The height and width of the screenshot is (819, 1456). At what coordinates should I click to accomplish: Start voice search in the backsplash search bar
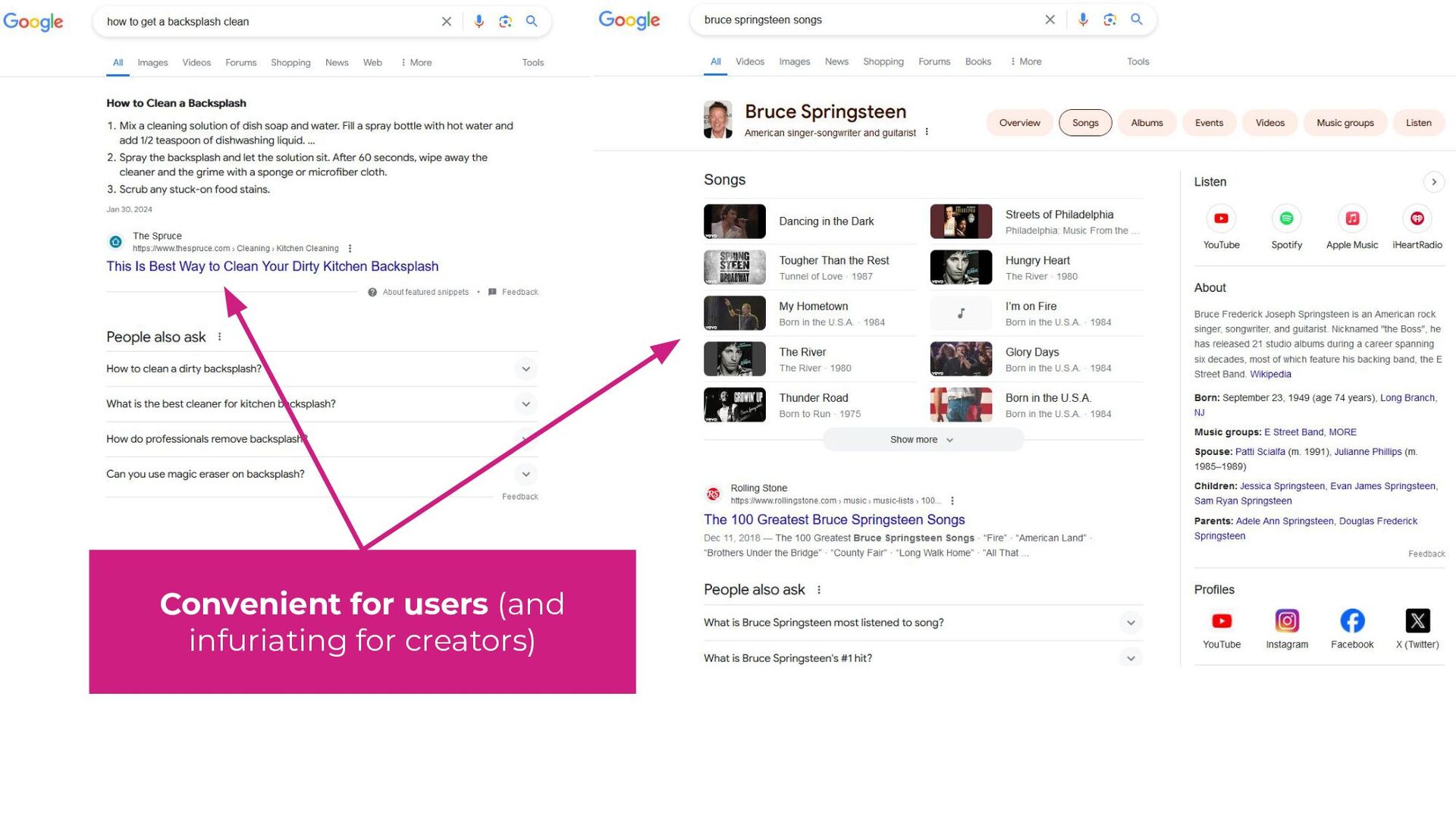(479, 21)
